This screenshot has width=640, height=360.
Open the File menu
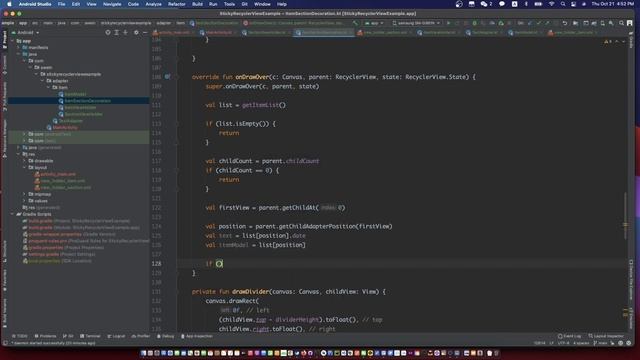[x=61, y=4]
